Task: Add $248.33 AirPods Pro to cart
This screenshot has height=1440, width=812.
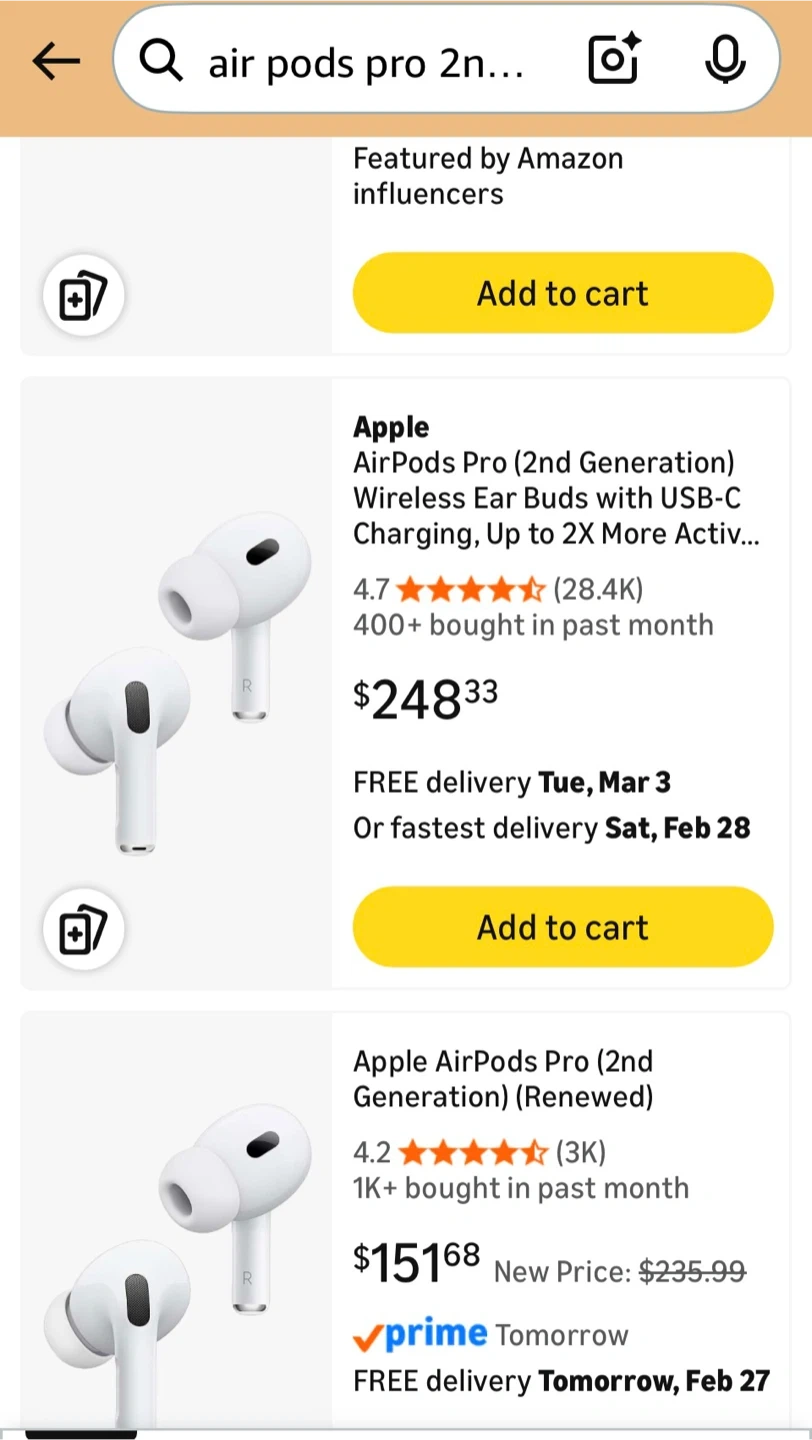Action: click(x=563, y=927)
